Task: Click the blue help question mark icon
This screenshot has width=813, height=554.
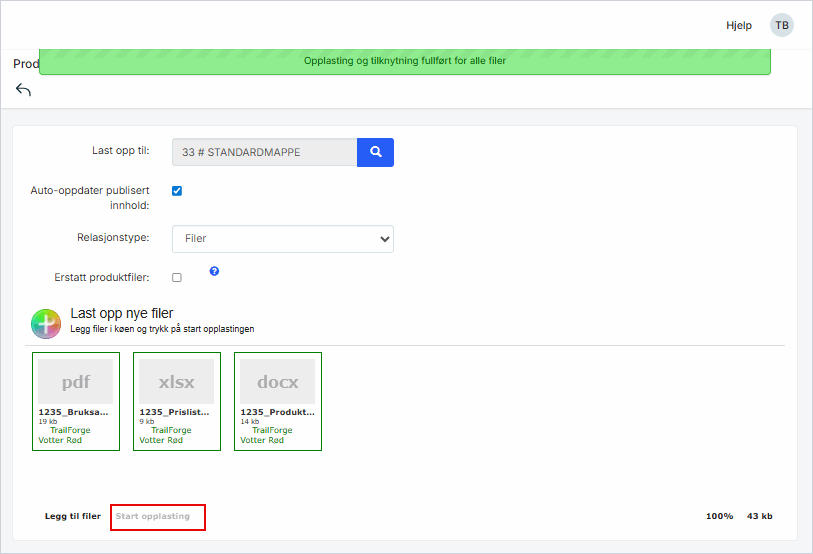Action: (x=214, y=271)
